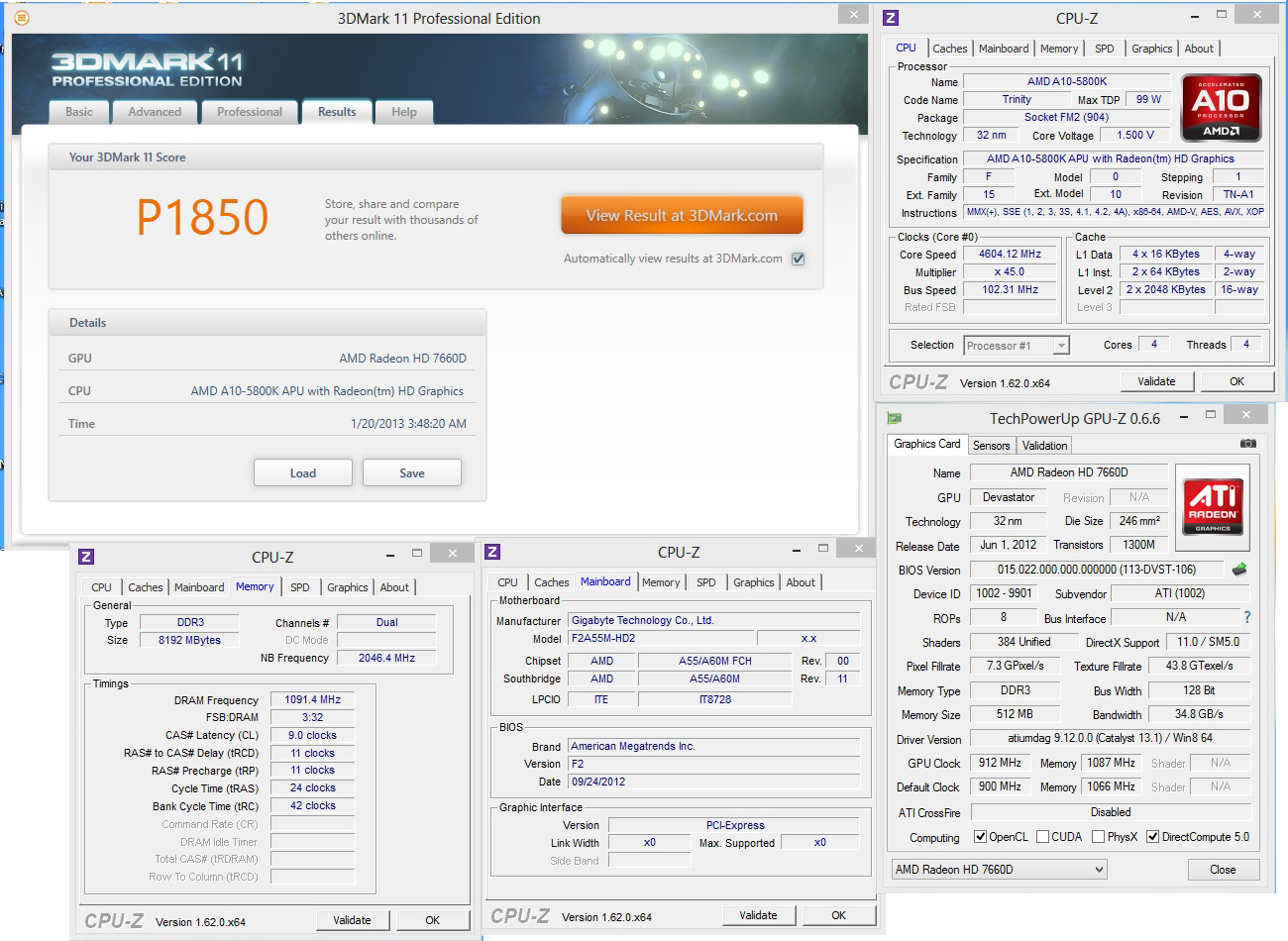Click the manufacturer field Gigabyte Technology Co., Ltd.
This screenshot has width=1288, height=941.
click(x=713, y=621)
